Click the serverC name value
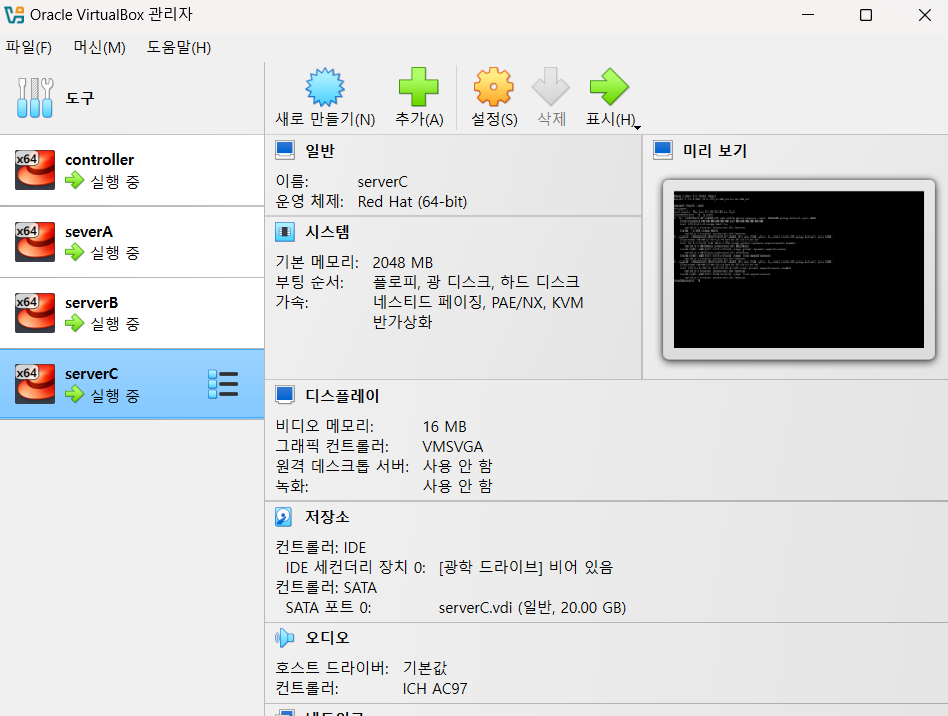 click(x=383, y=181)
